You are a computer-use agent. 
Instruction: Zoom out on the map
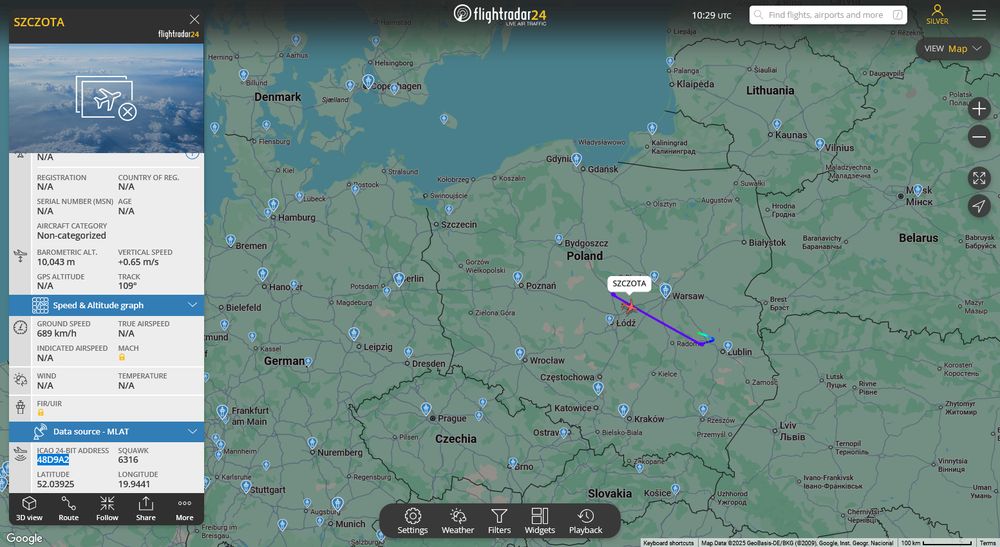[x=979, y=136]
